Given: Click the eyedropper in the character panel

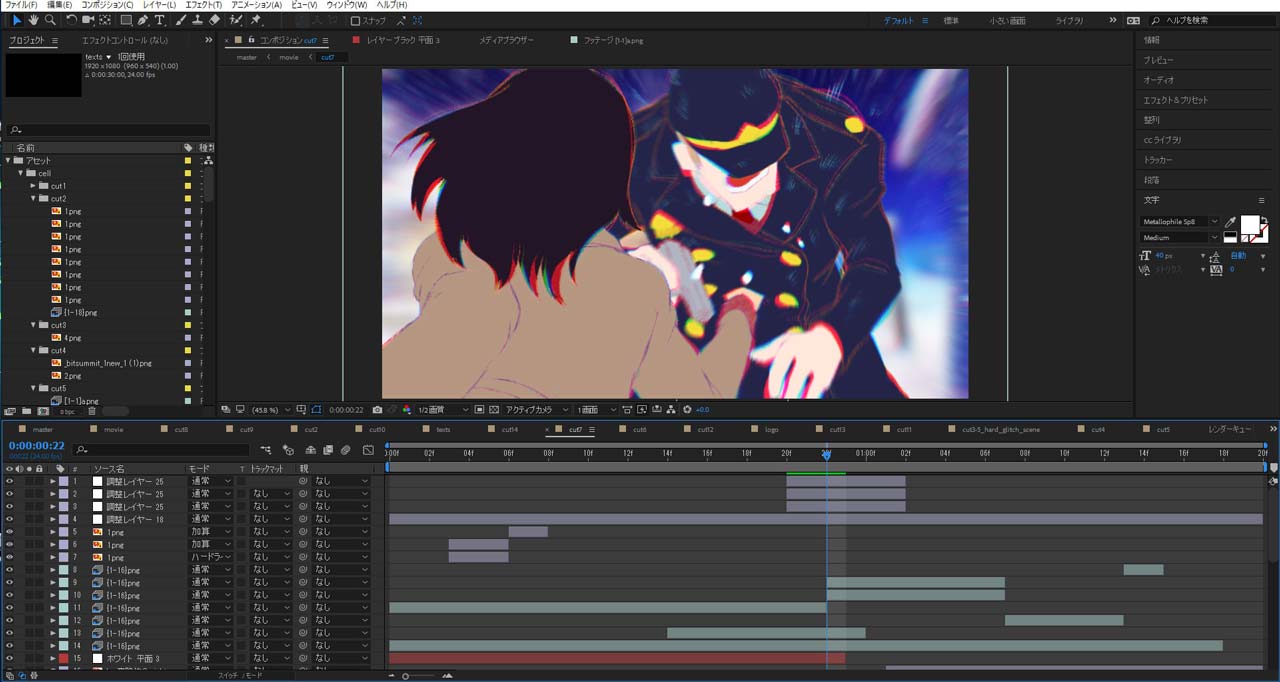Looking at the screenshot, I should click(1230, 222).
